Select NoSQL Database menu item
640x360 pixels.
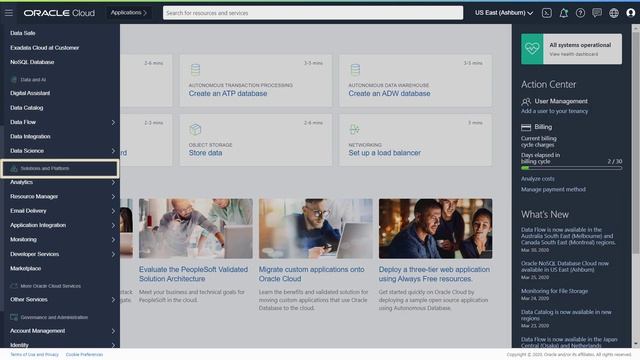(32, 62)
